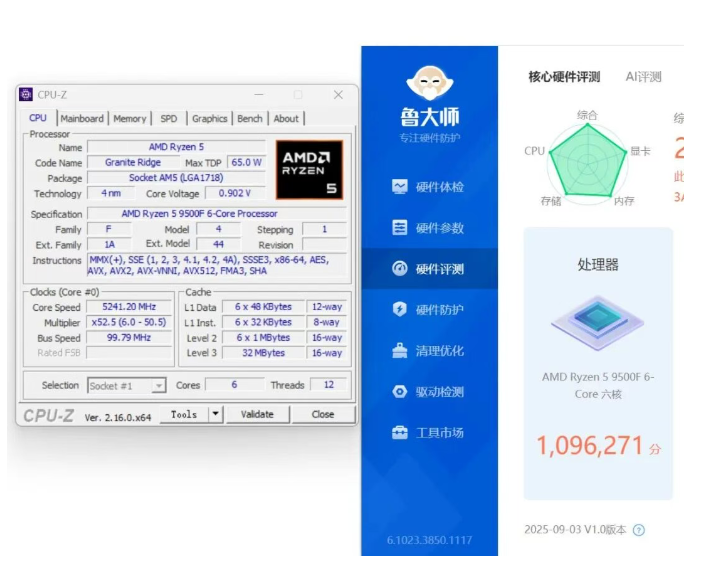
Task: Click the Name field AMD Ryzen 5
Action: 176,147
